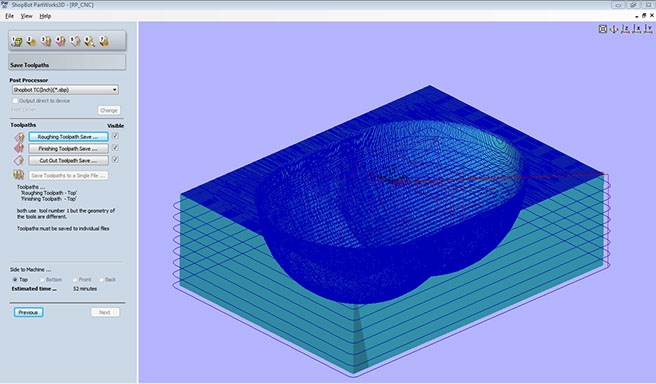Open step 2 material block icon
This screenshot has width=656, height=384.
(31, 41)
